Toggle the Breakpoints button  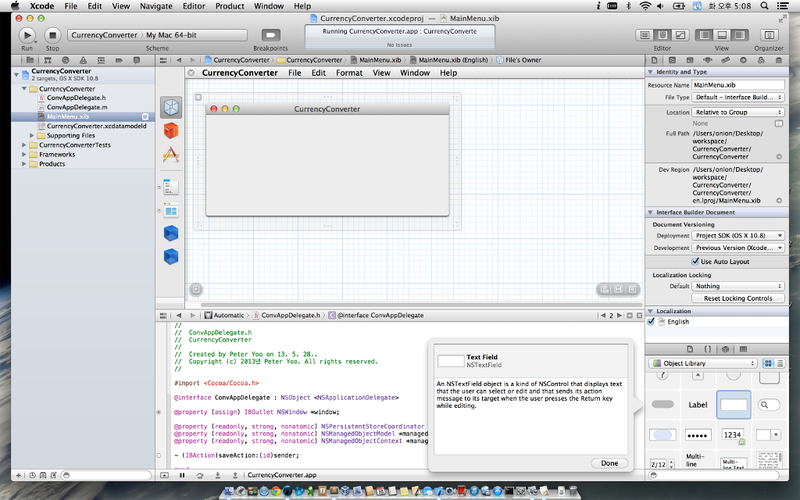coord(270,35)
